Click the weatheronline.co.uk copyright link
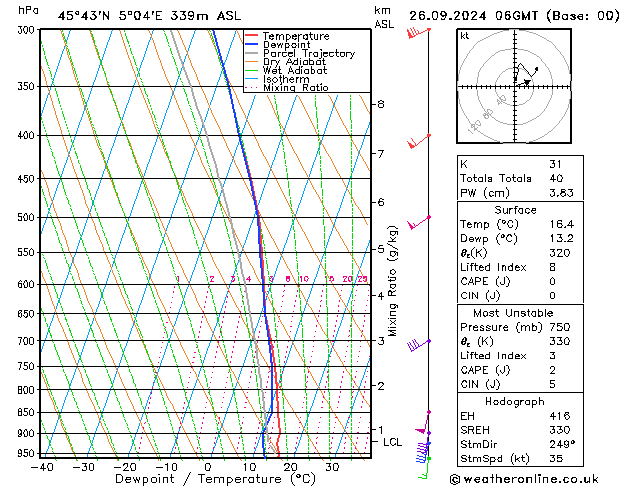629x486 pixels. pos(524,479)
